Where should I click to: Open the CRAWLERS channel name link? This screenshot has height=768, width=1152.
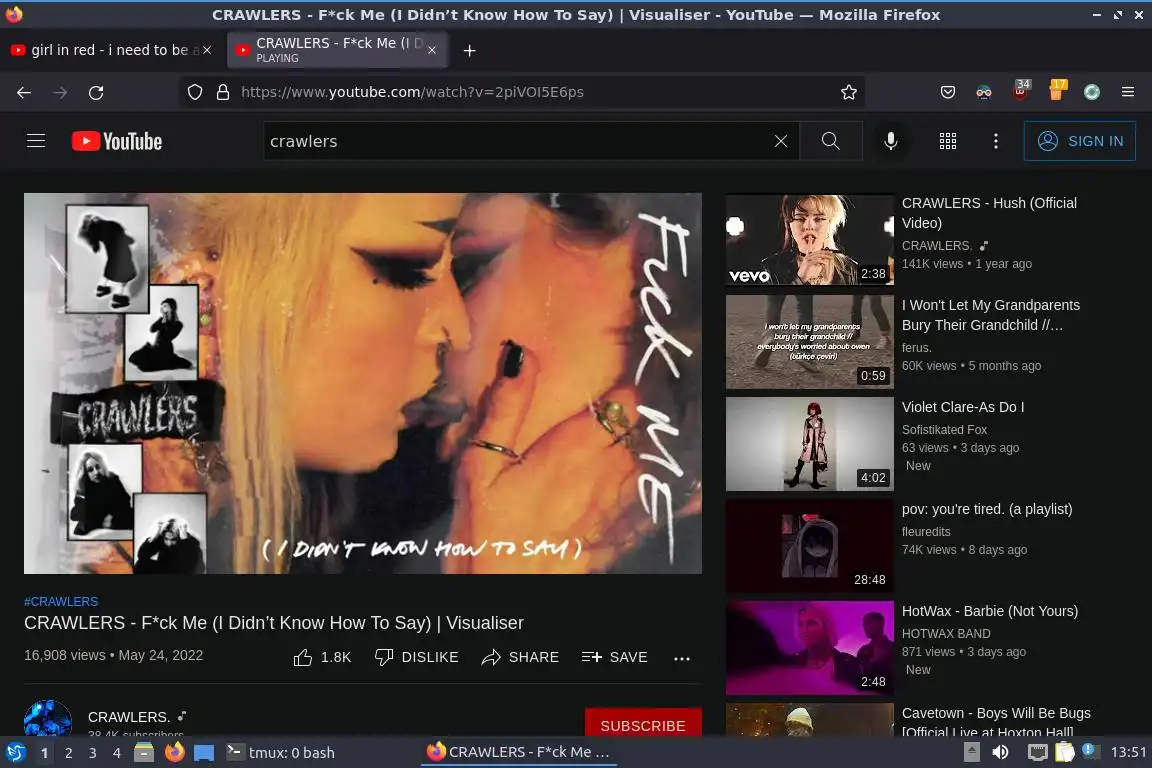(x=129, y=717)
